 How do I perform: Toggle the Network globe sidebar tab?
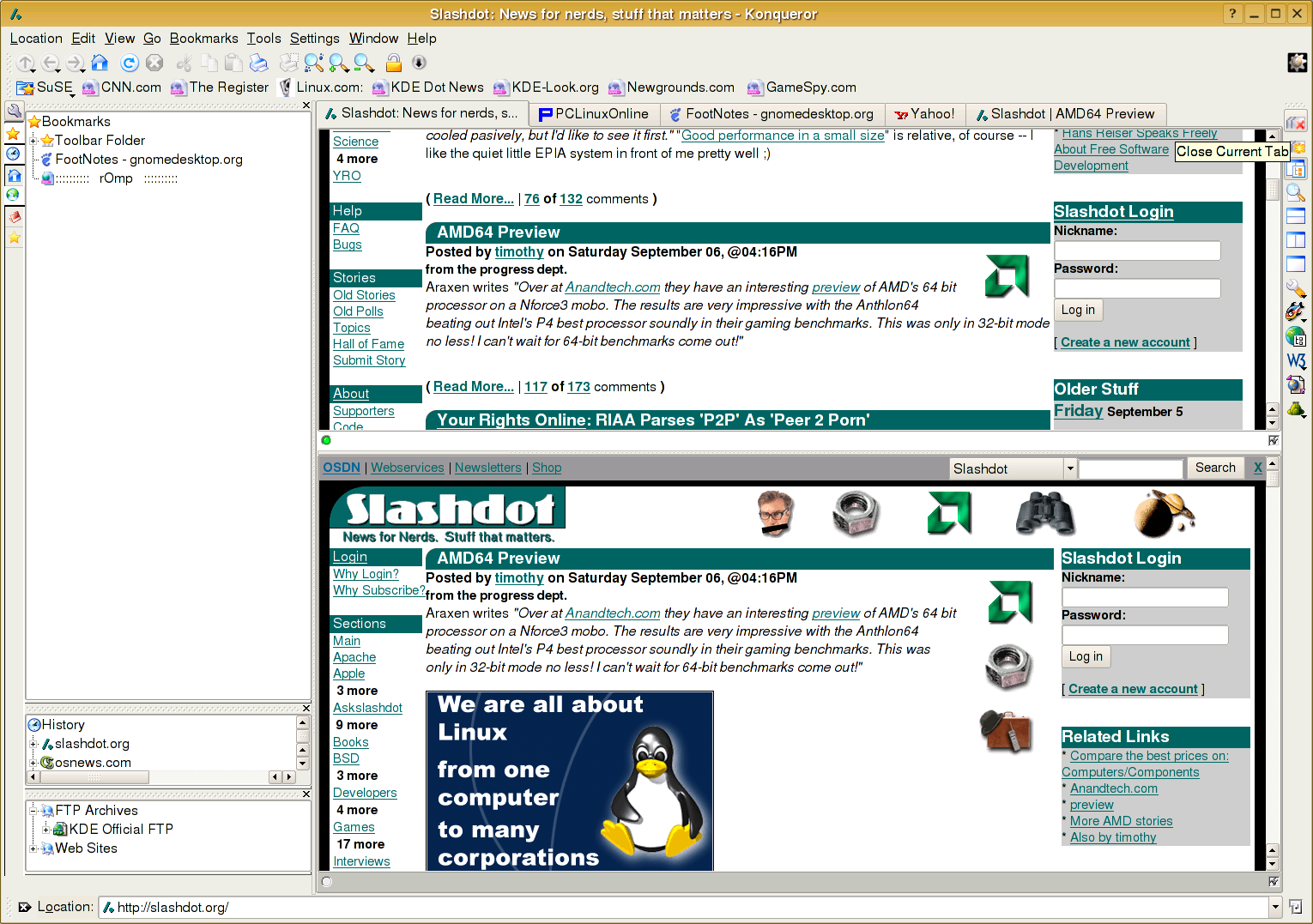tap(14, 196)
